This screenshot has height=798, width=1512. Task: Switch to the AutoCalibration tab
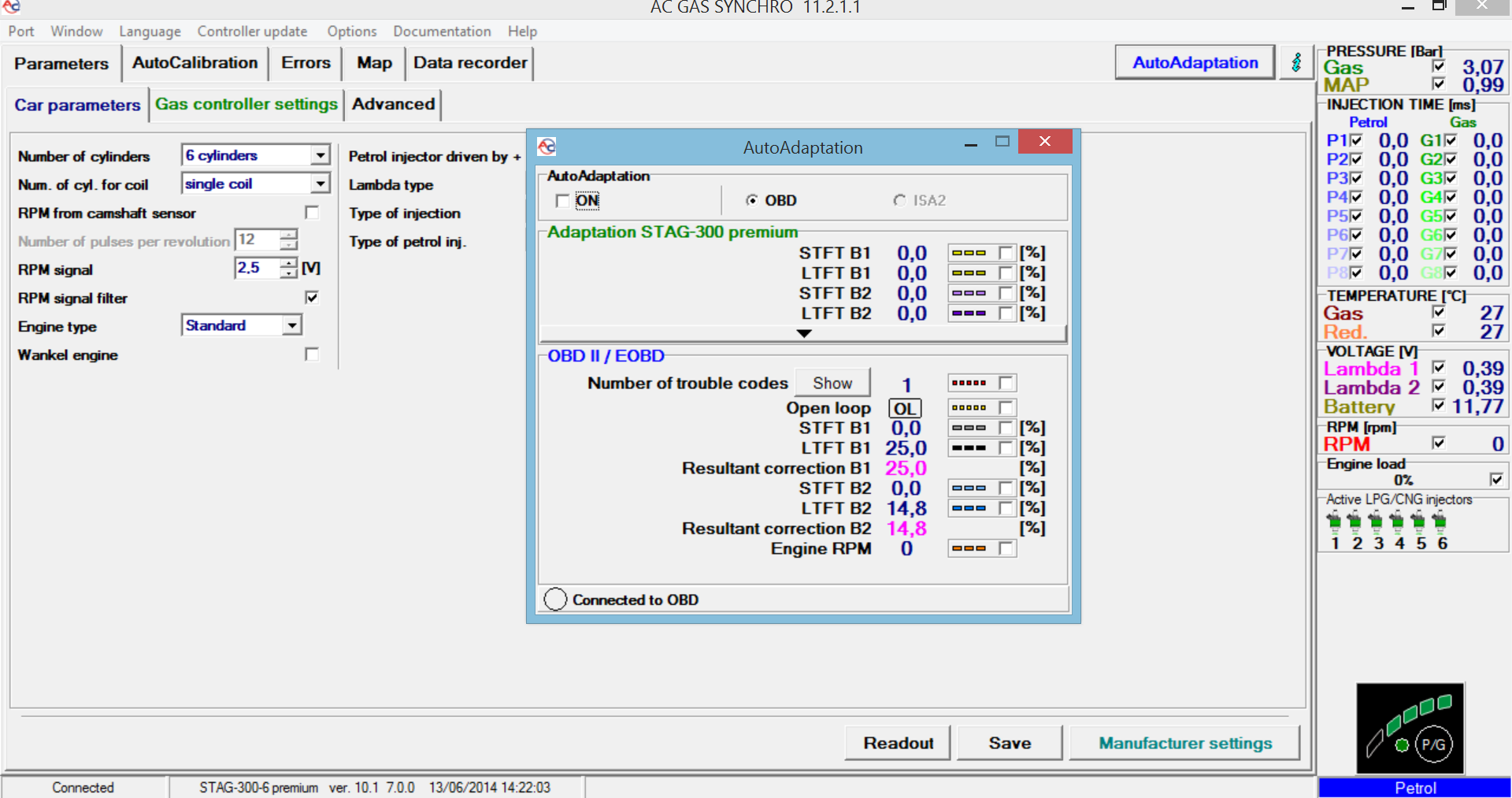click(x=195, y=63)
